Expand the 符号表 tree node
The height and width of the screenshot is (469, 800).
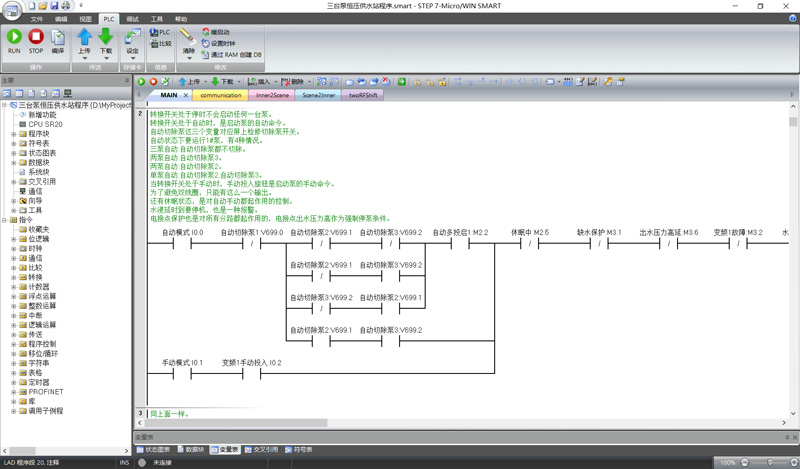point(14,143)
